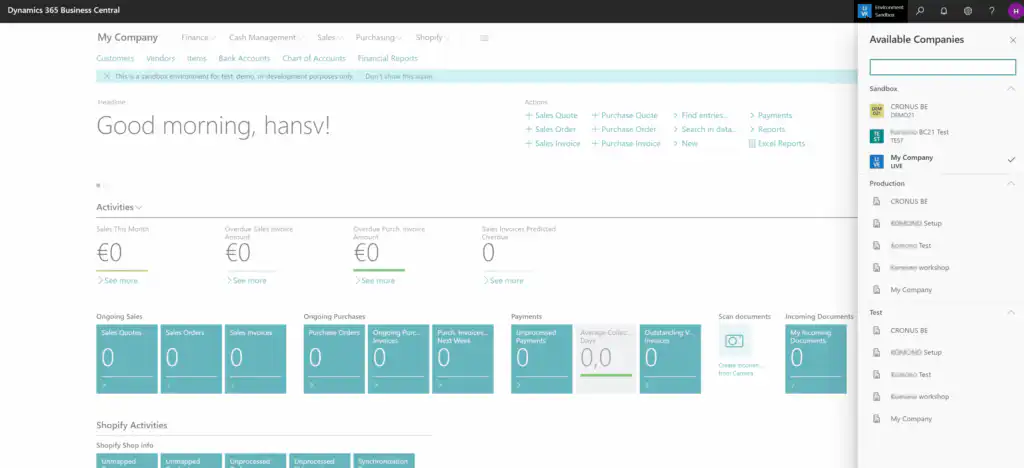Open the notifications bell

(943, 10)
